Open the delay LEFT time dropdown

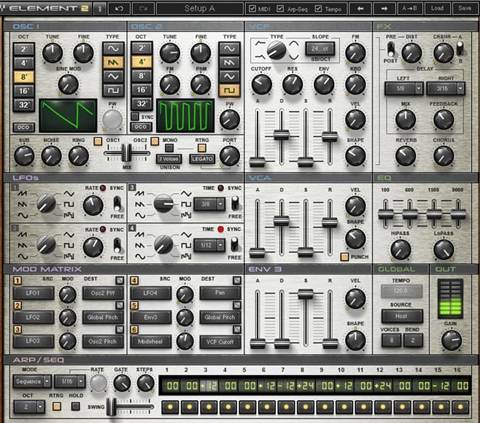click(x=404, y=89)
